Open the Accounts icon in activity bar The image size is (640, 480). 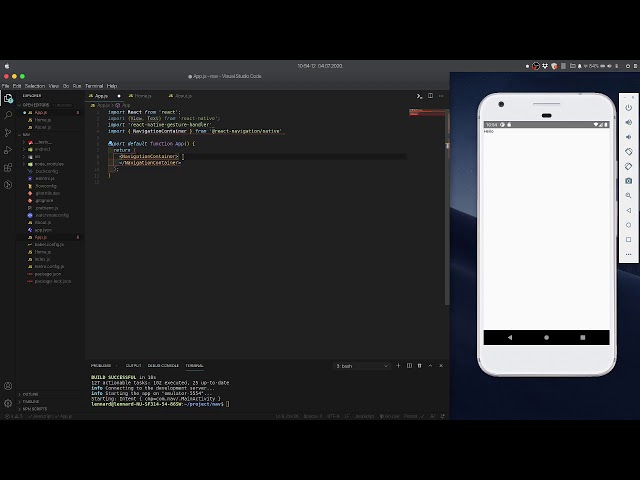8,386
